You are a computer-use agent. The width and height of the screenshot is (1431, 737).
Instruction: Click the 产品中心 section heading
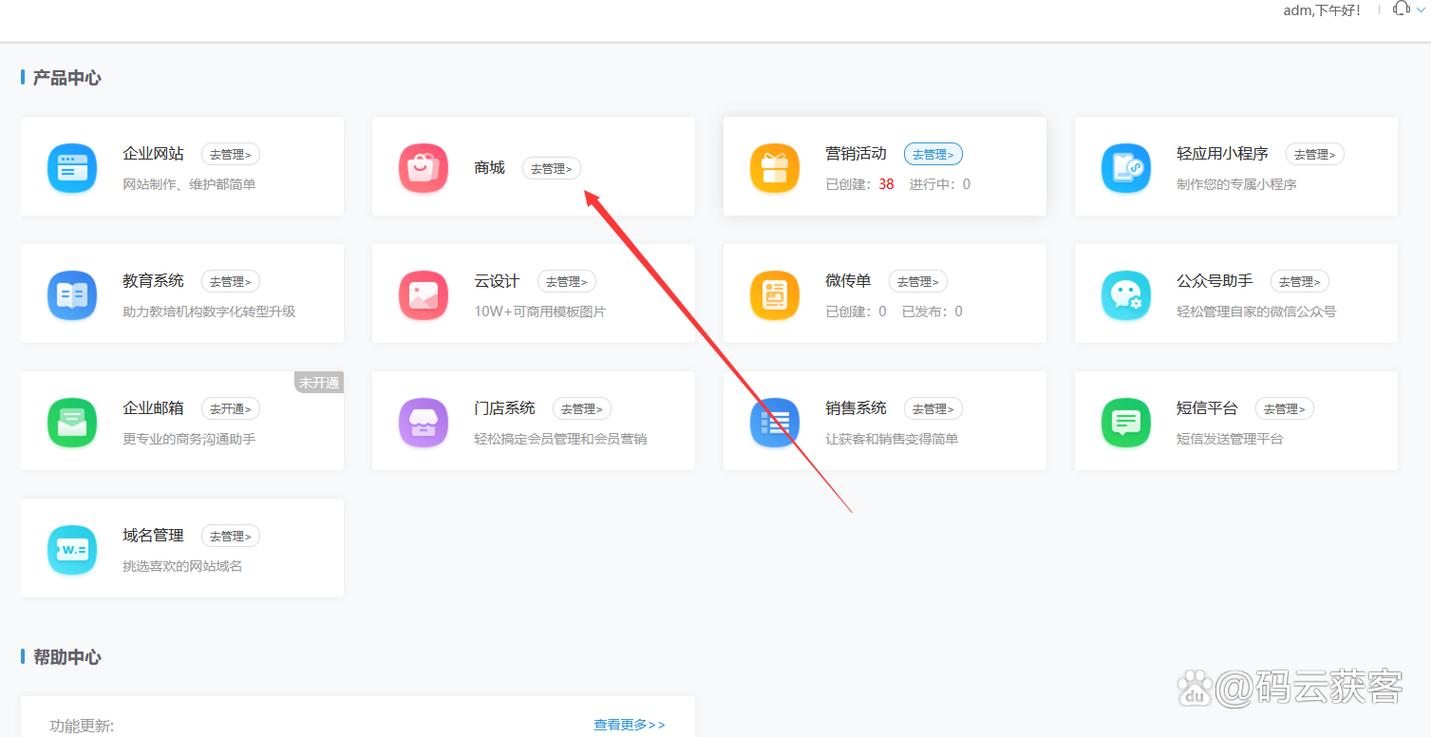[x=67, y=77]
